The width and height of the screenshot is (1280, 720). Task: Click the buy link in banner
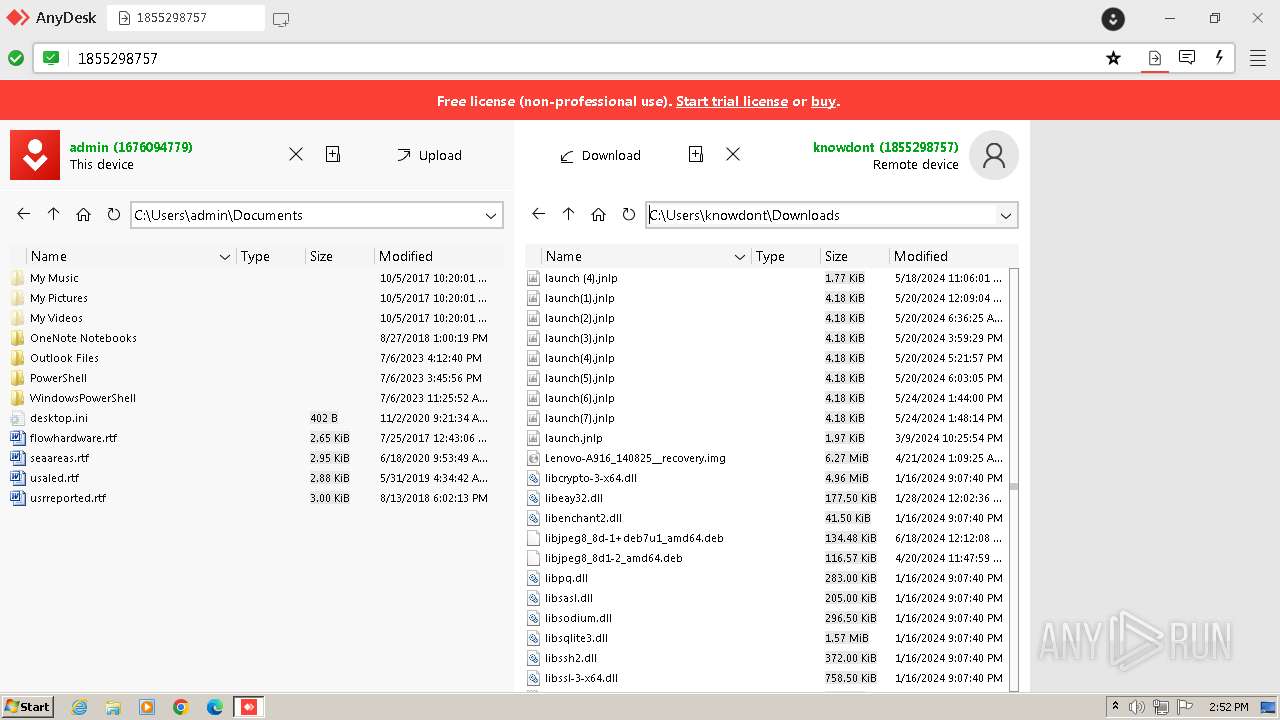click(823, 101)
